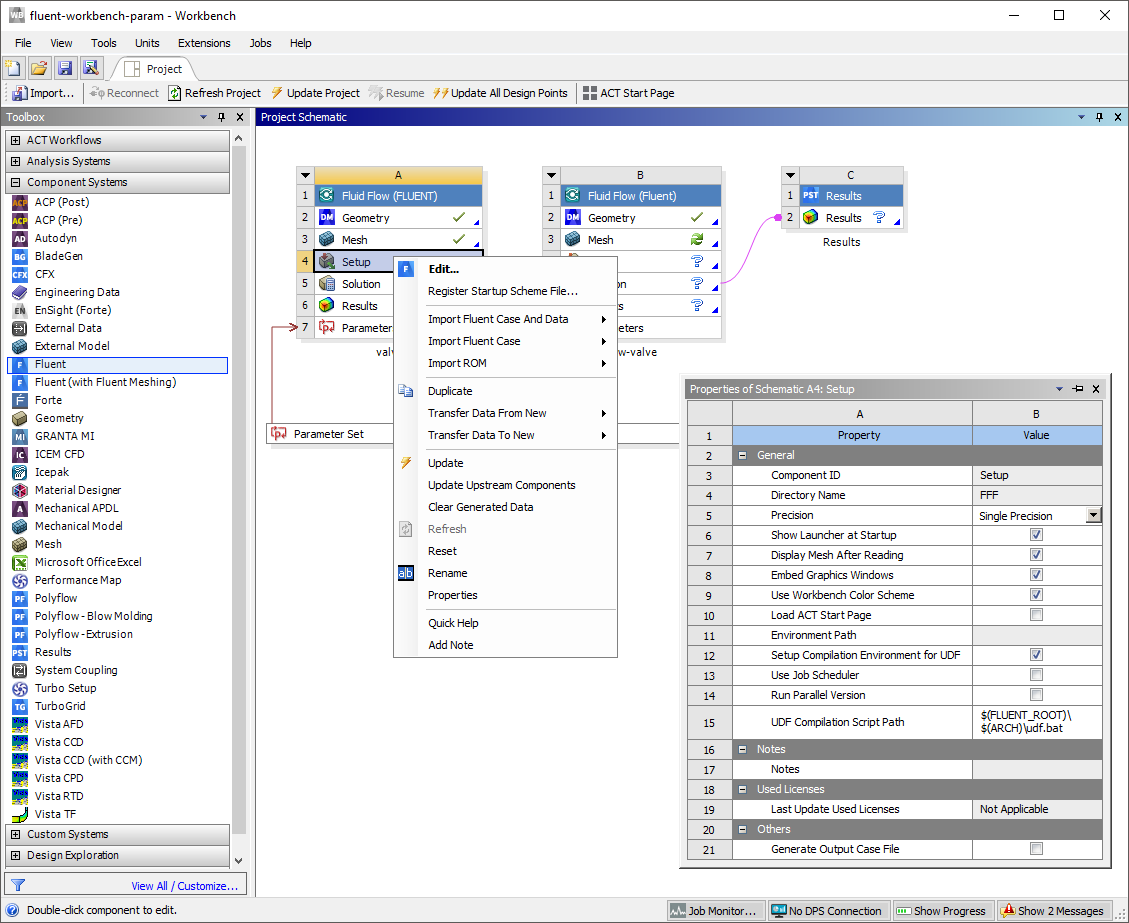
Task: Open the Precision dropdown
Action: (x=1094, y=515)
